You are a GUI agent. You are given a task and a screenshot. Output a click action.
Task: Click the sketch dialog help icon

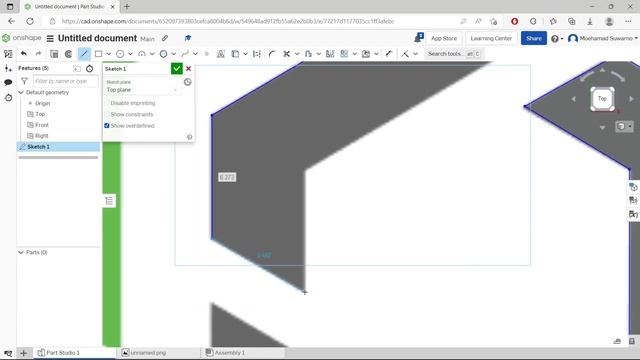[x=189, y=137]
